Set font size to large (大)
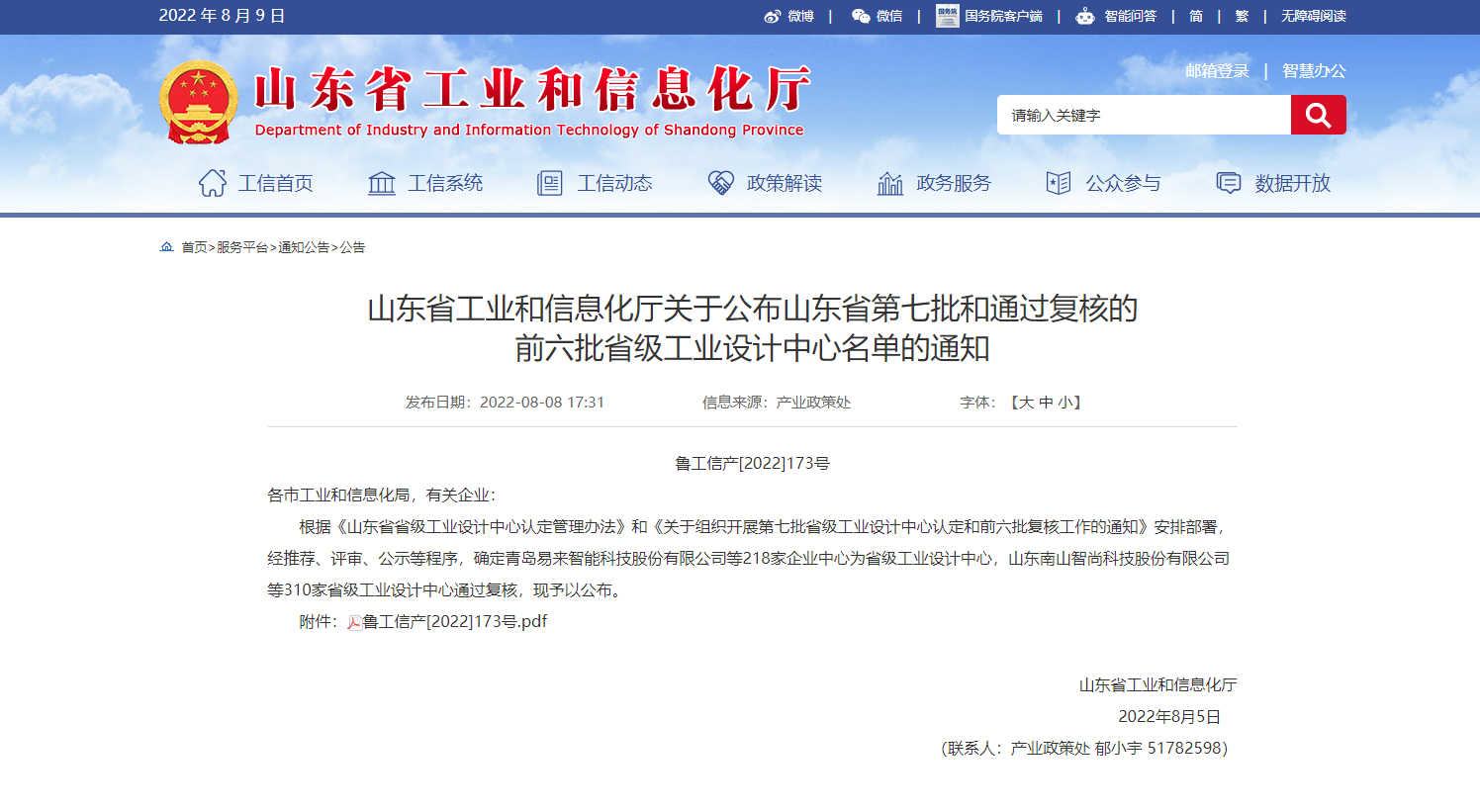 coord(1026,403)
